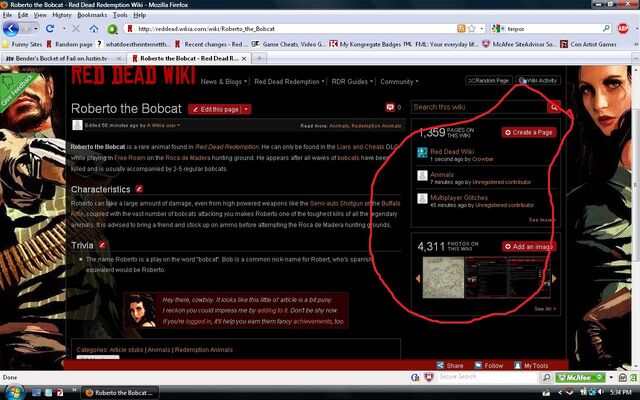Screen dimensions: 640x400
Task: Open the address bar history dropdown arrow
Action: 482,29
